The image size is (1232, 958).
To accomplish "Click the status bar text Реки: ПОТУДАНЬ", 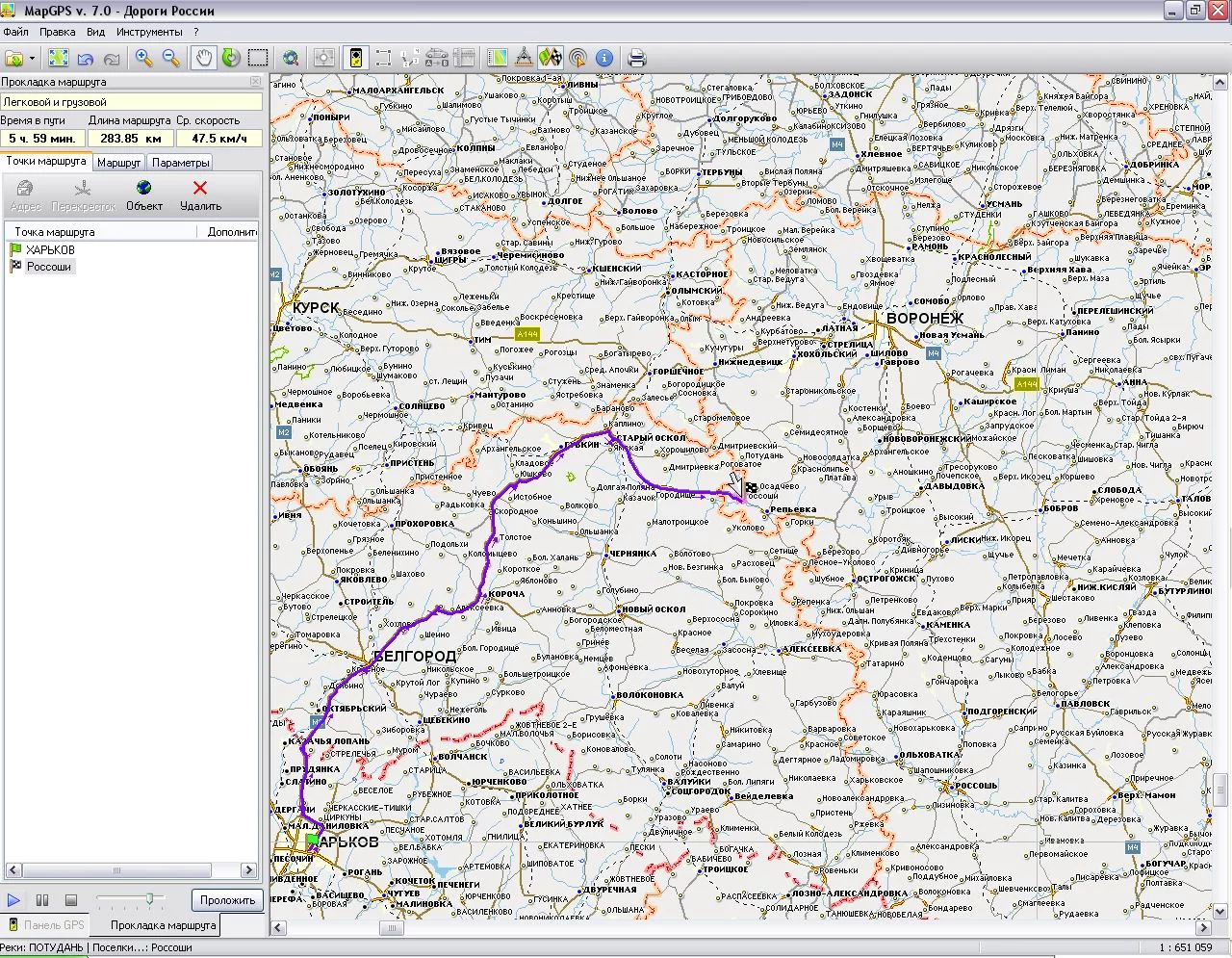I will point(42,947).
